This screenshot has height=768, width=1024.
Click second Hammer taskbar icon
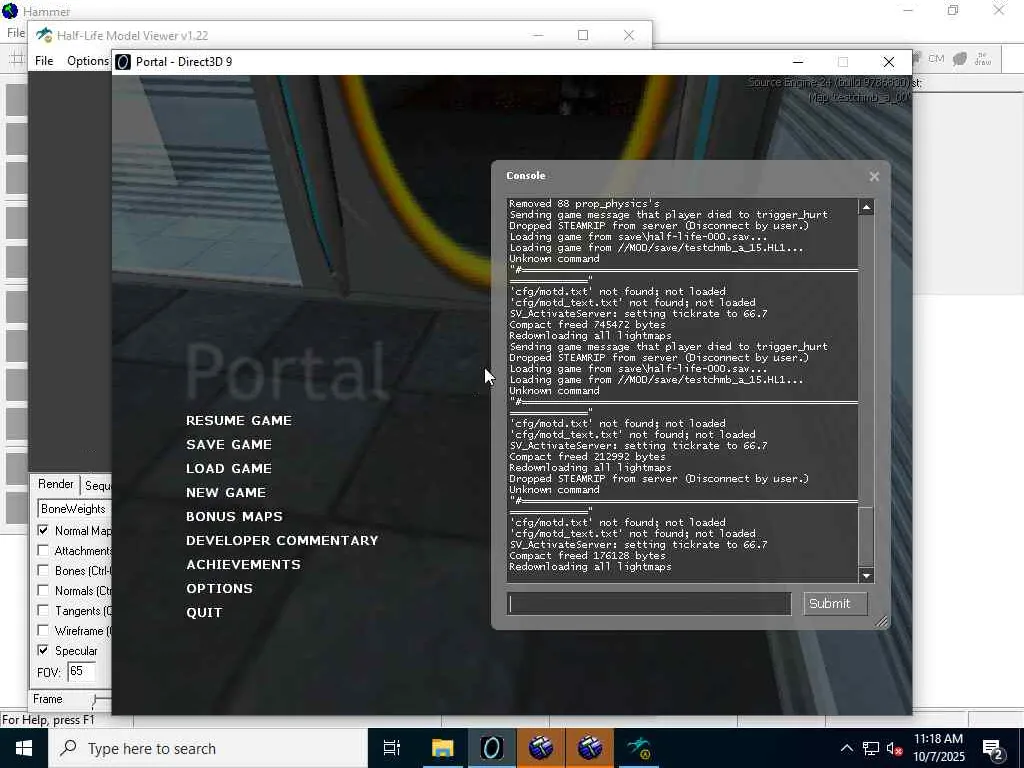coord(590,748)
